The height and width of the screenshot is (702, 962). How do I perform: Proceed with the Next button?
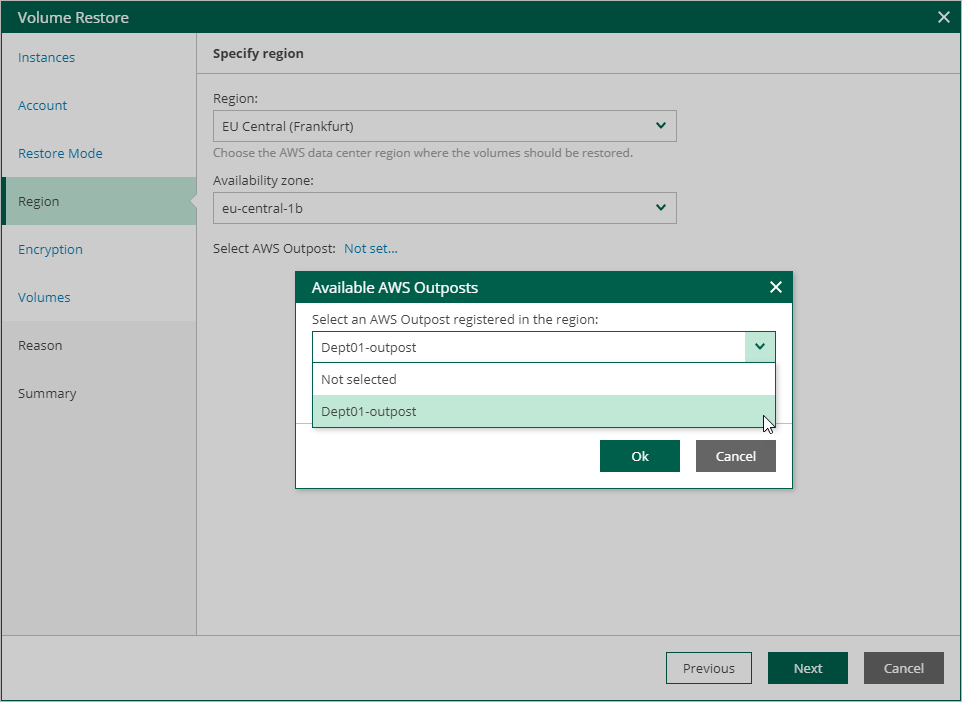pos(808,668)
